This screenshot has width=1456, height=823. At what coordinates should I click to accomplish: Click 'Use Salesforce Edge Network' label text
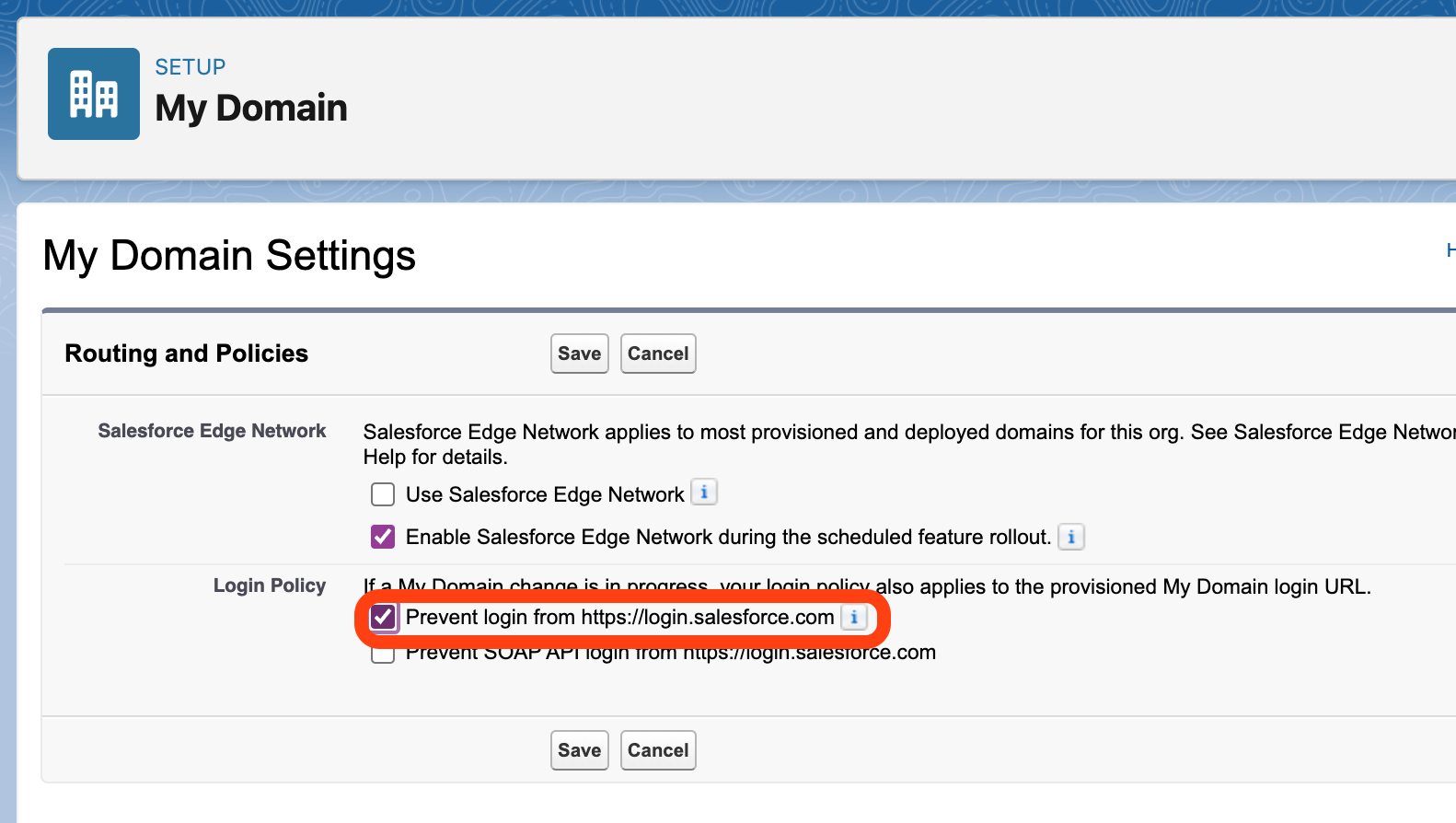[545, 495]
